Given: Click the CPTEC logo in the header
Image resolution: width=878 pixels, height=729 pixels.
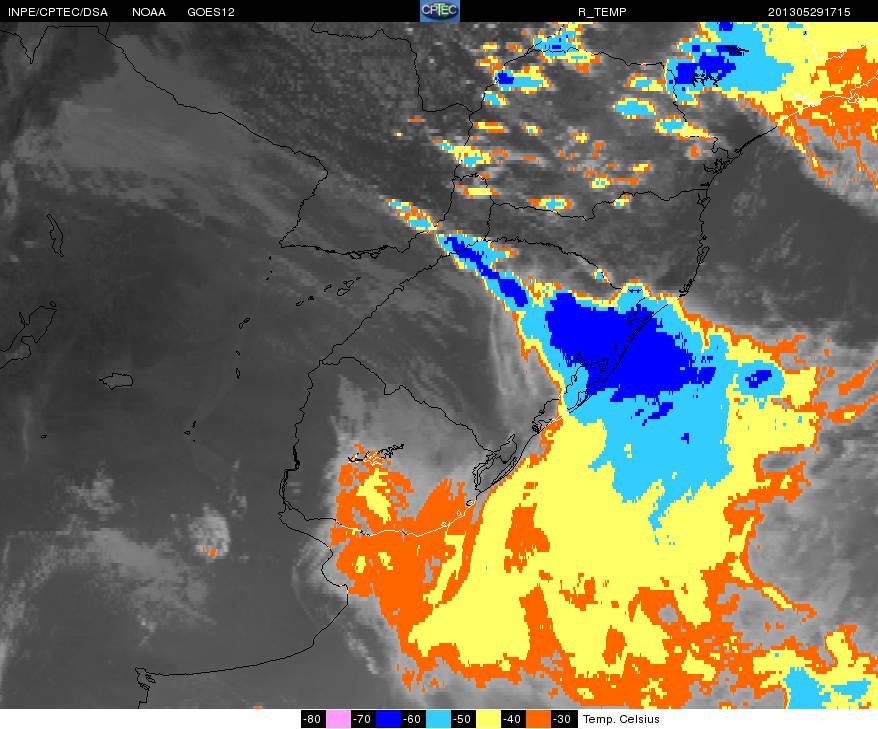Looking at the screenshot, I should 440,11.
